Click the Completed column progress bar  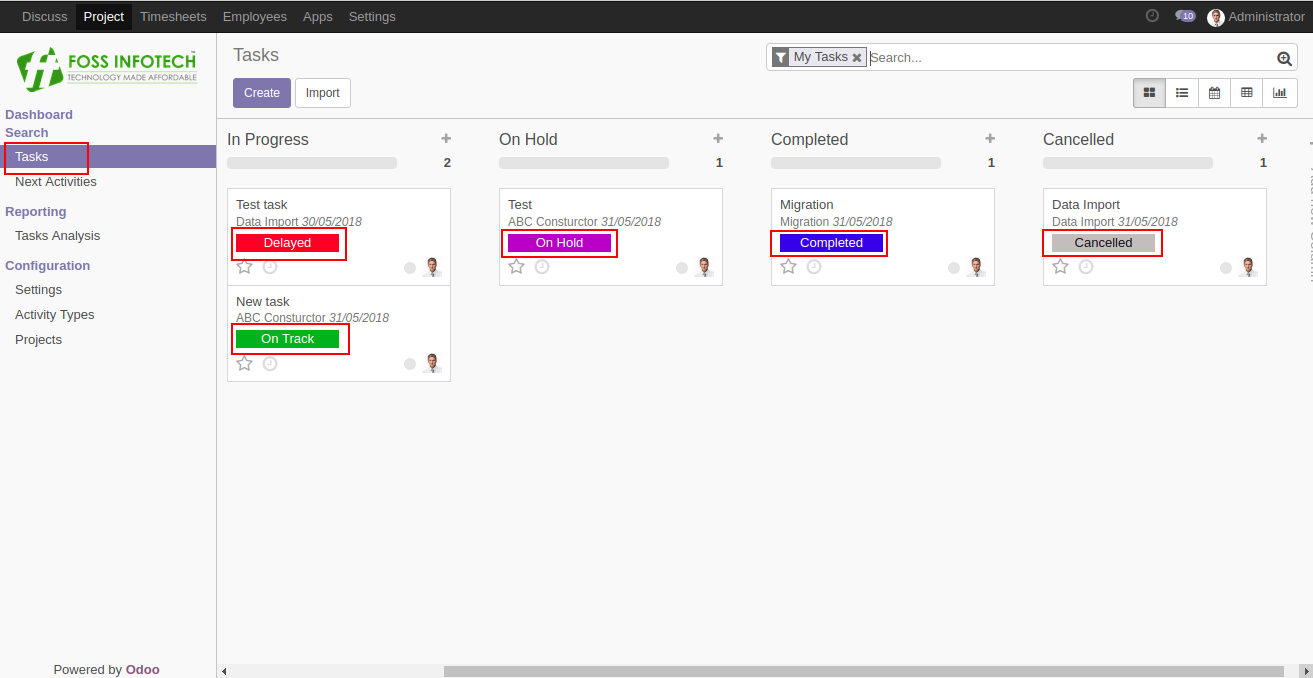tap(856, 163)
